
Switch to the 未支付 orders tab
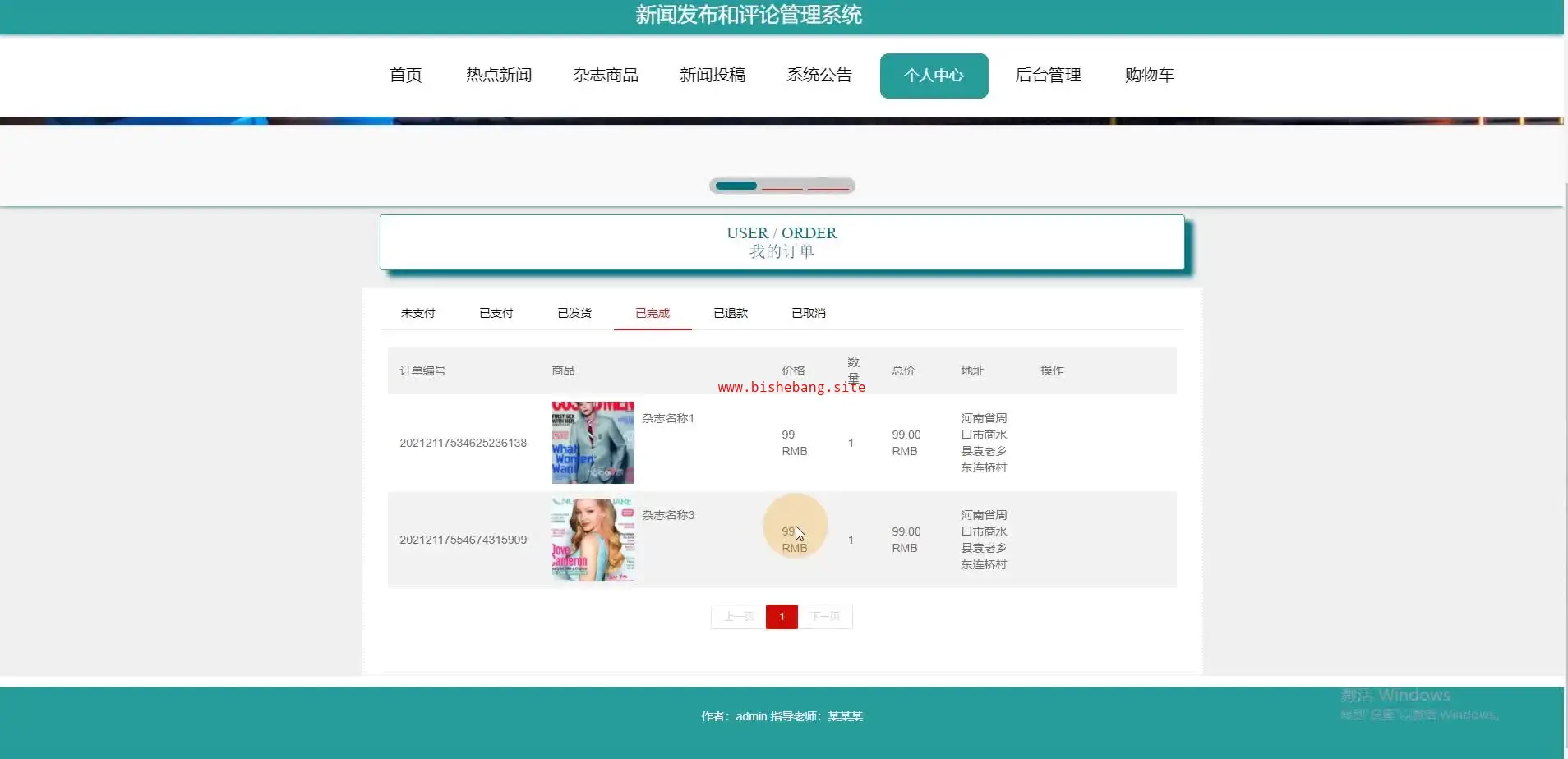[418, 313]
